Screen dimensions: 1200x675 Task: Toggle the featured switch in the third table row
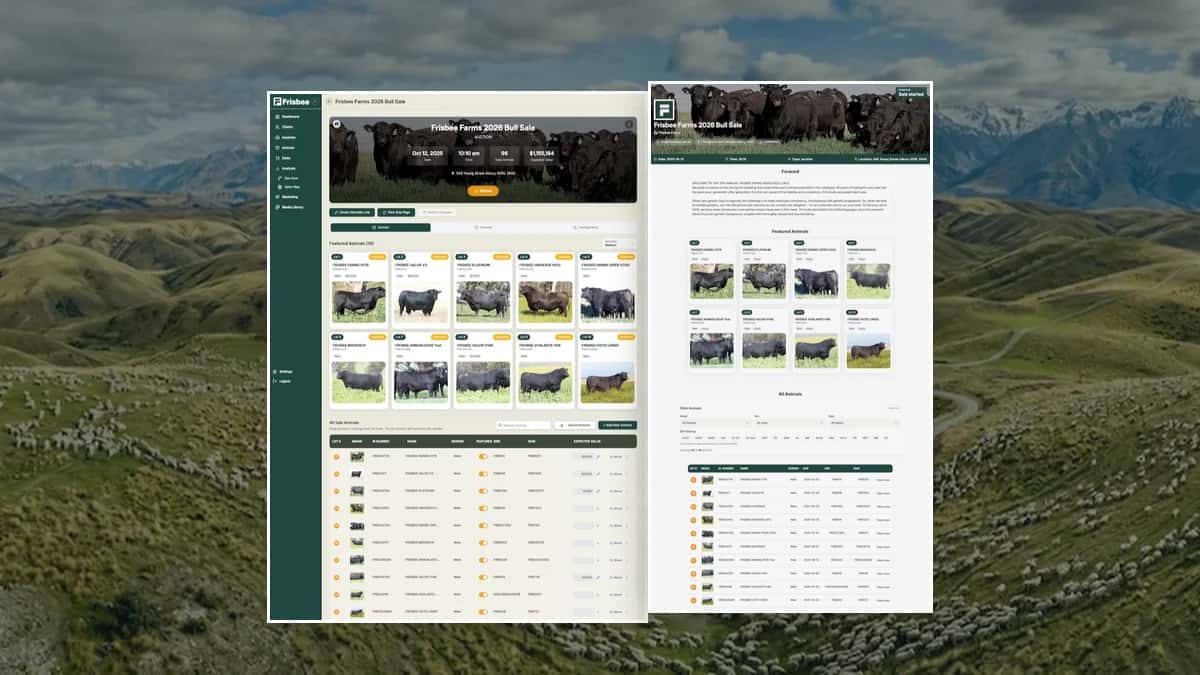point(483,491)
